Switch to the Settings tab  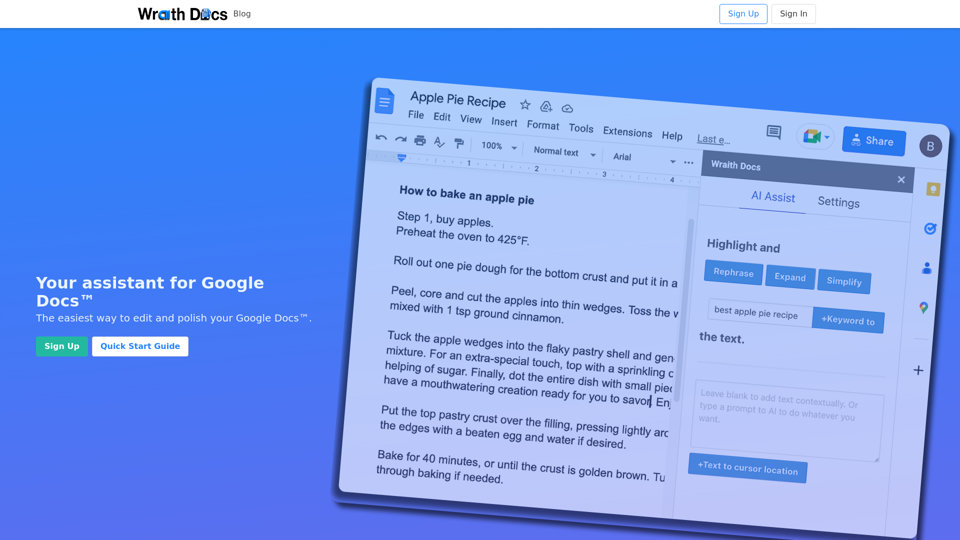coord(838,202)
